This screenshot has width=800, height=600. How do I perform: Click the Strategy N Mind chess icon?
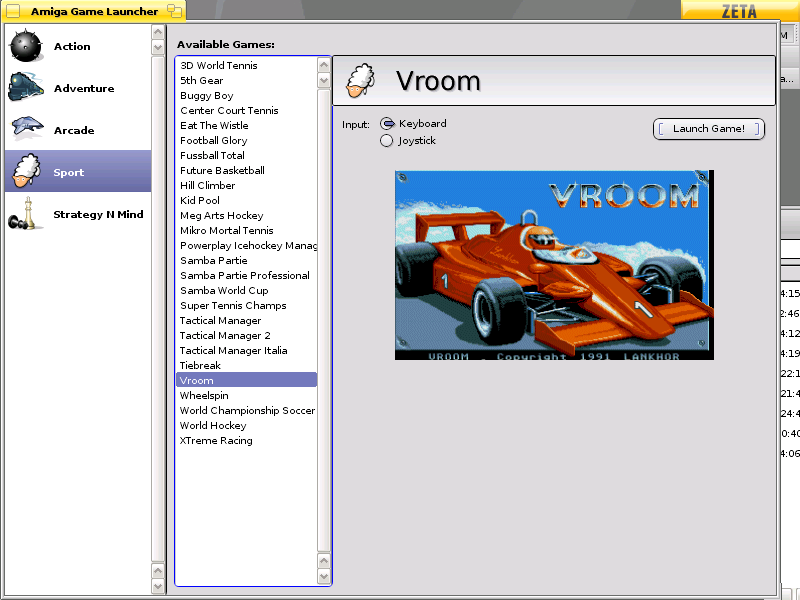[26, 214]
